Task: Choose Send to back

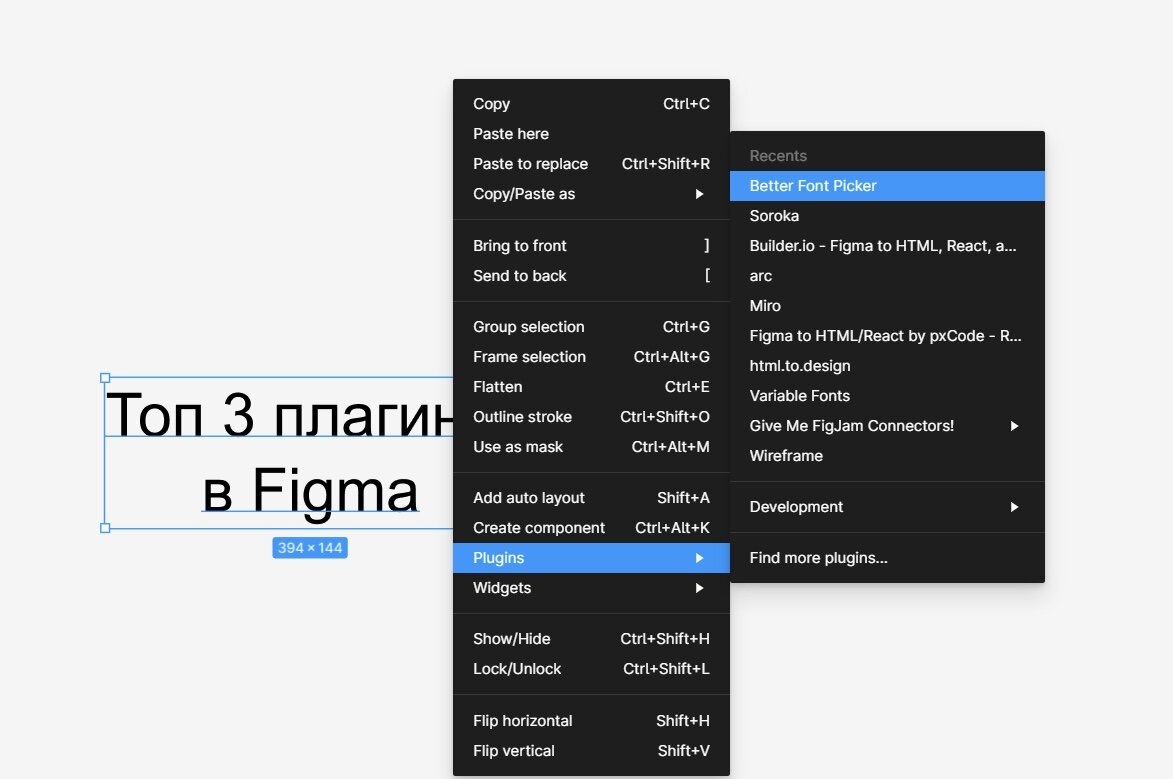Action: pyautogui.click(x=591, y=275)
